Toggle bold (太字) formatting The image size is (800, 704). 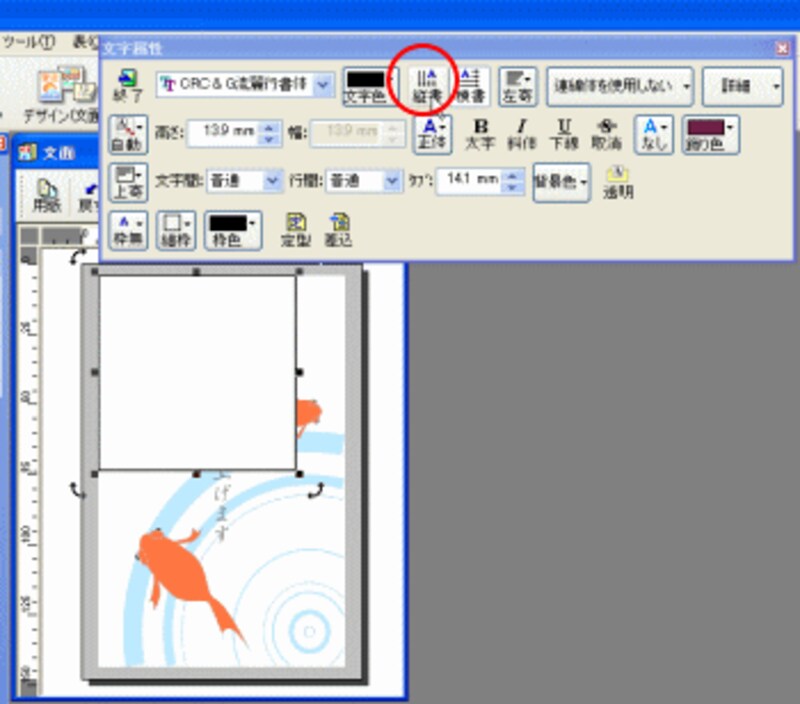pos(480,134)
